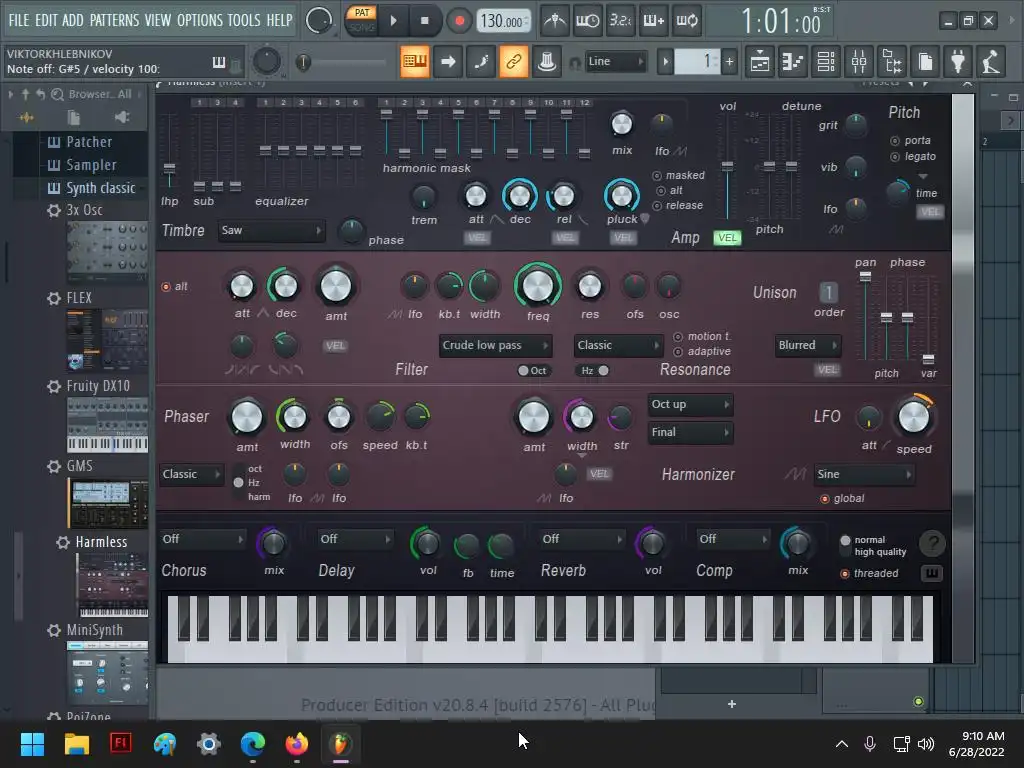This screenshot has height=768, width=1024.
Task: Open the Chorus Off dropdown
Action: click(202, 539)
